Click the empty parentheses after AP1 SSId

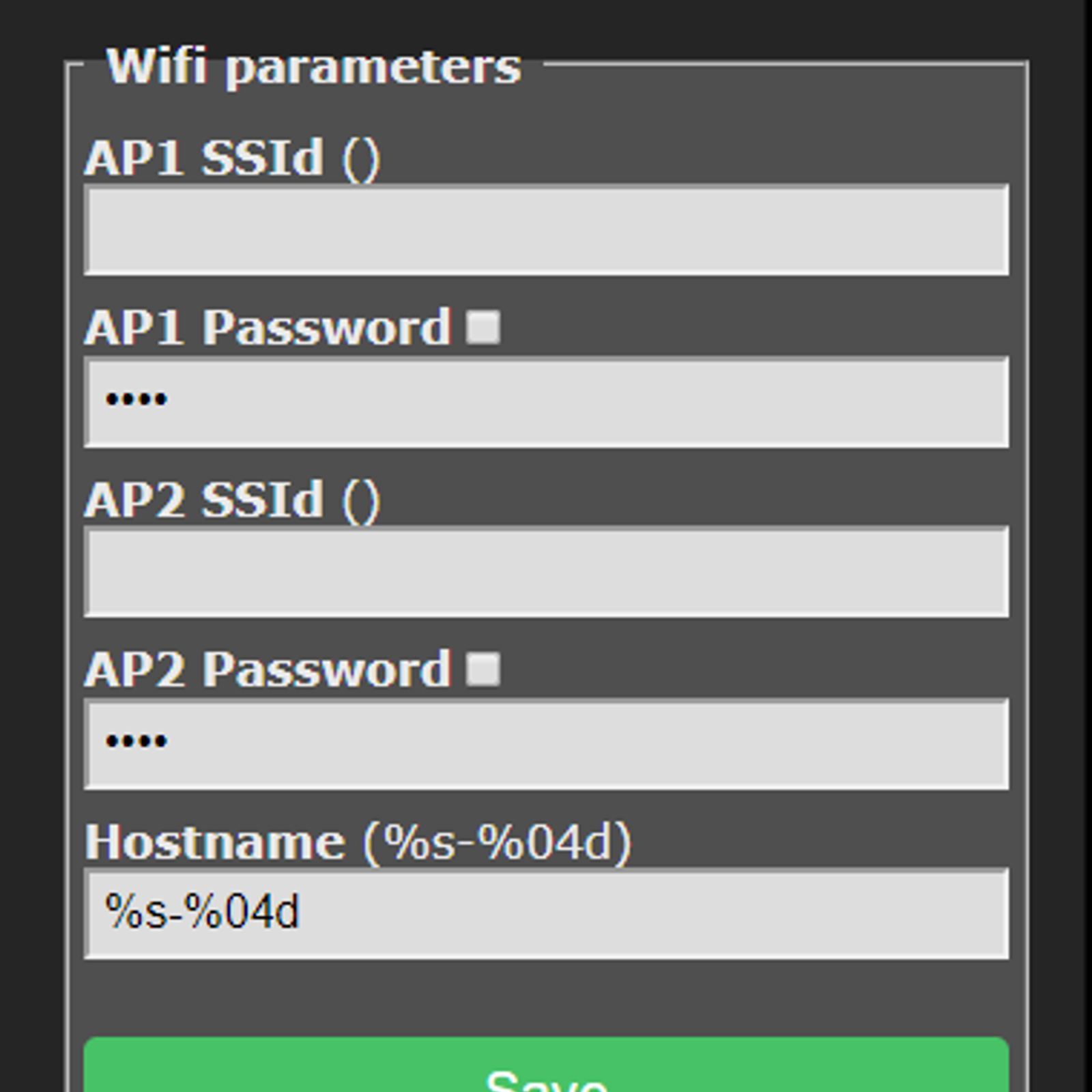(361, 159)
